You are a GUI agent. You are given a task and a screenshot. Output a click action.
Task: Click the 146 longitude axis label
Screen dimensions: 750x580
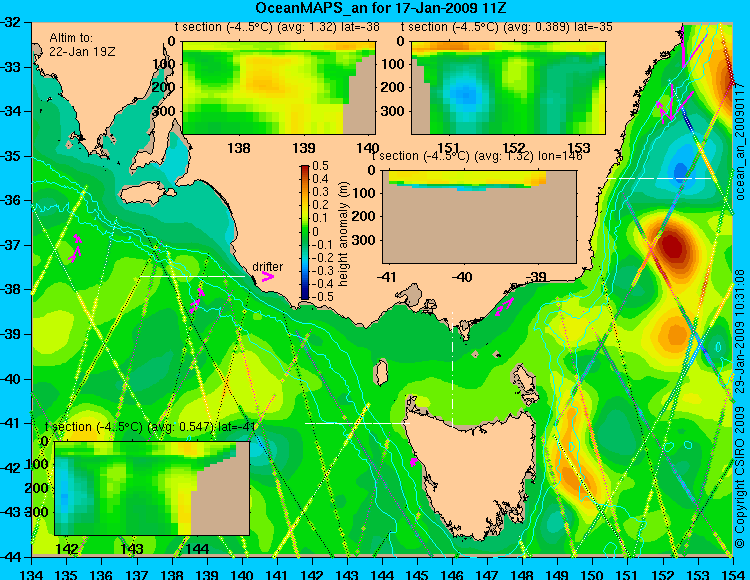point(452,574)
